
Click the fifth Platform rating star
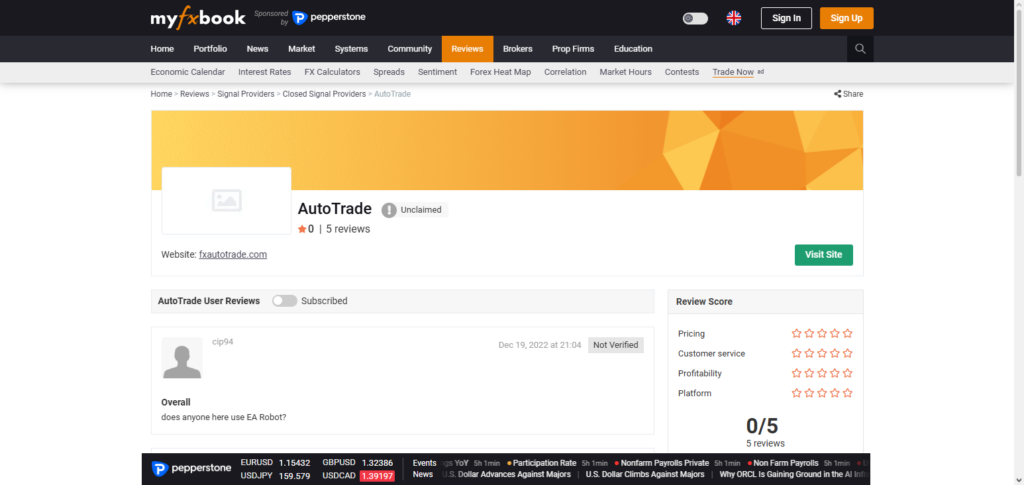click(x=848, y=393)
